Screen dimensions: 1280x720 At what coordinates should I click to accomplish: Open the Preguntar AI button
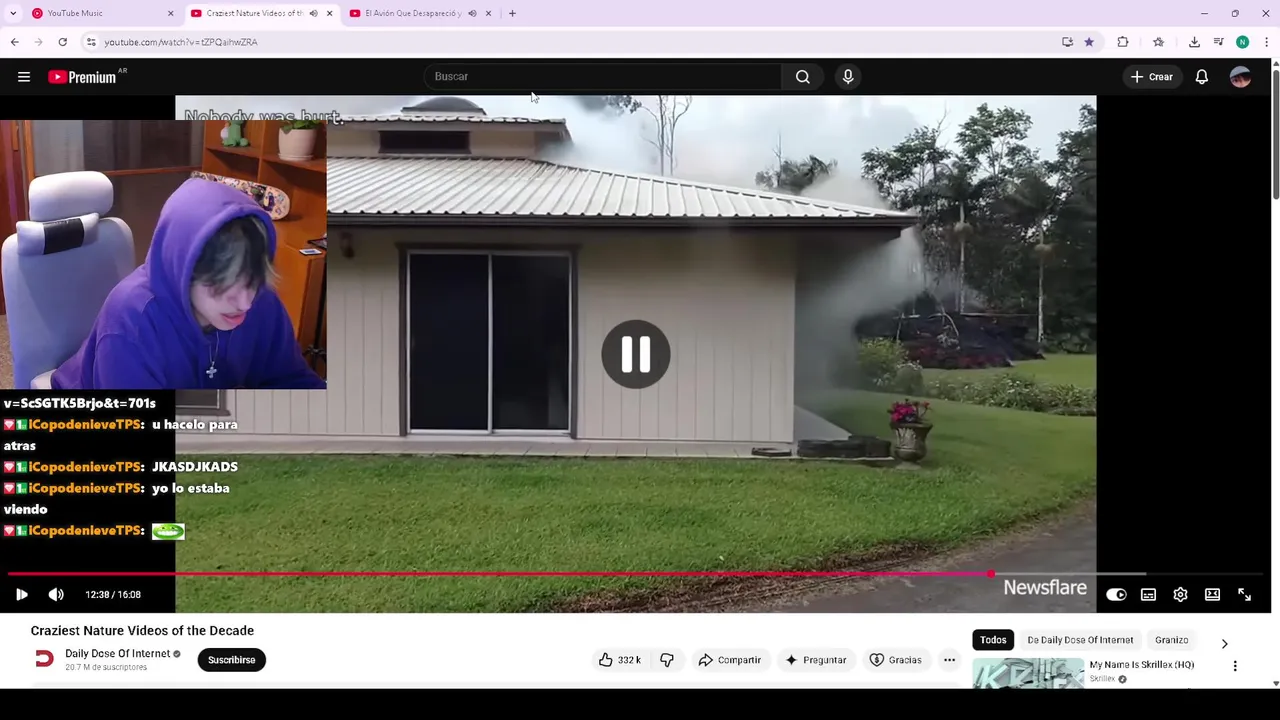[x=816, y=660]
